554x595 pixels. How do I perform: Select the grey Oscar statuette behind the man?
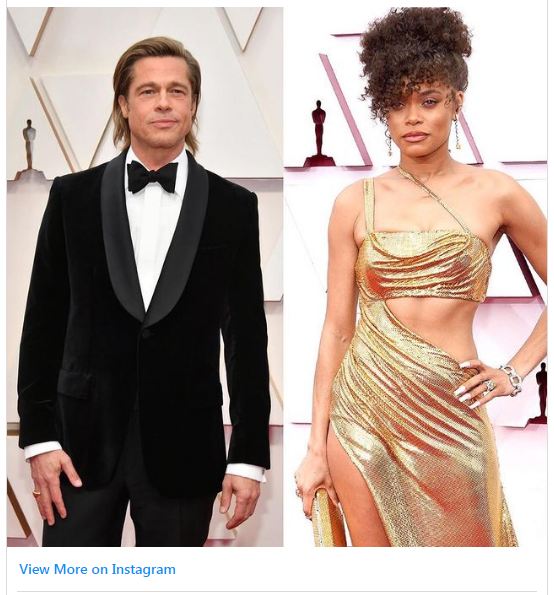(29, 150)
